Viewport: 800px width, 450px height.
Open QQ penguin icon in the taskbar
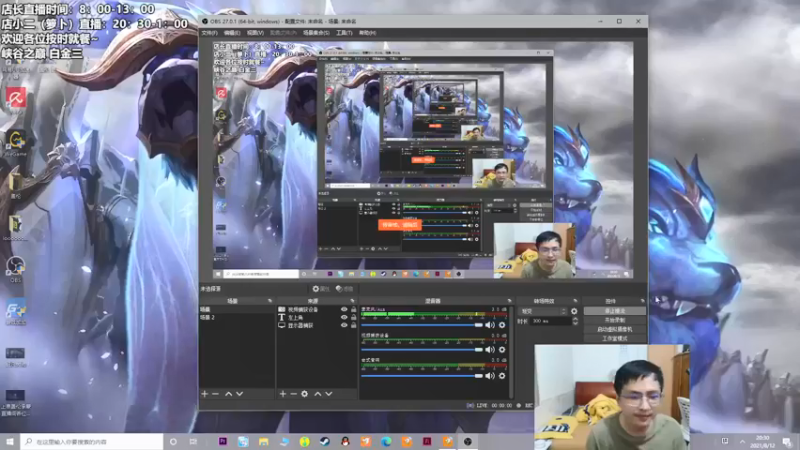point(345,441)
